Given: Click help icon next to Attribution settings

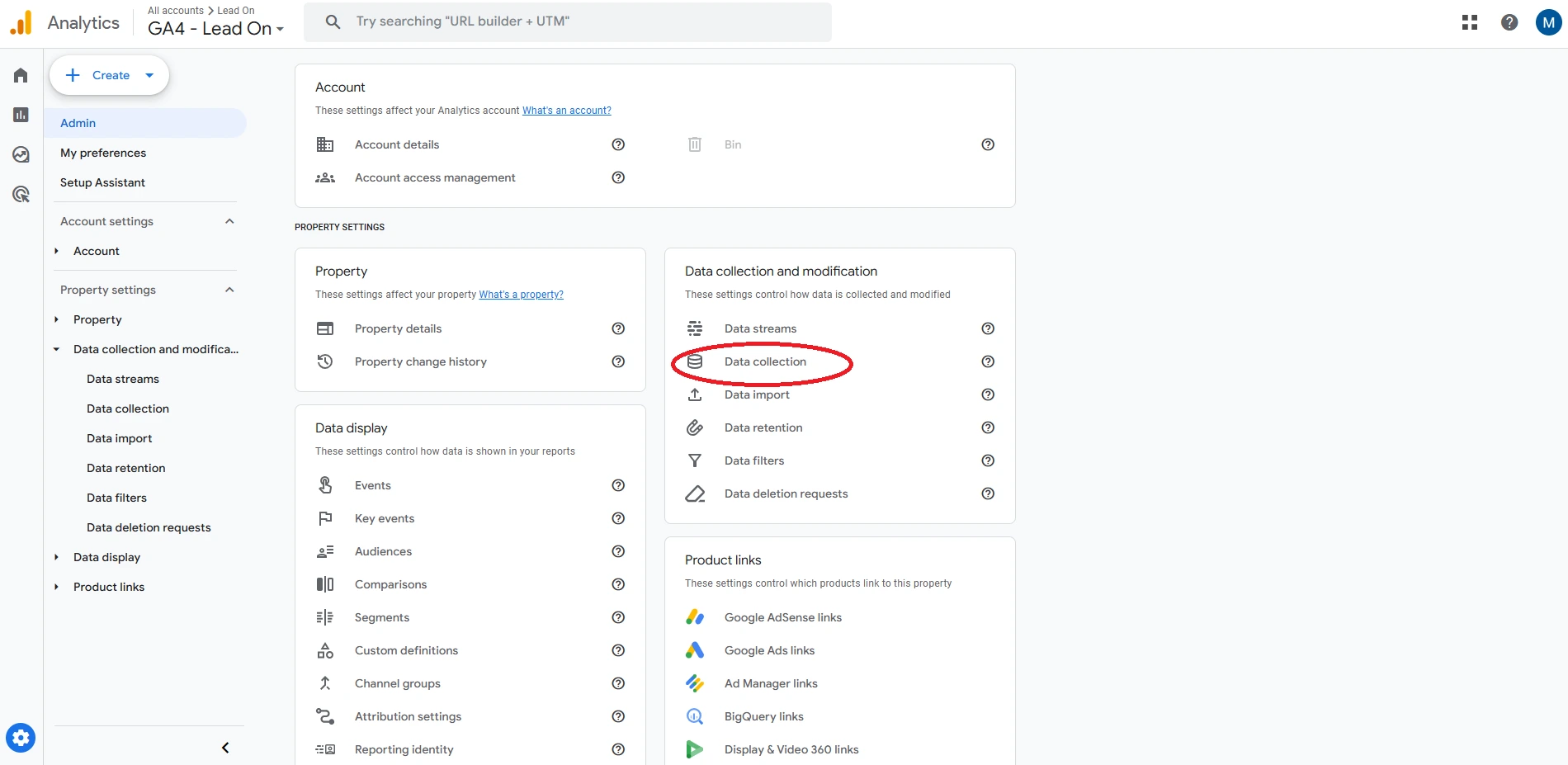Looking at the screenshot, I should point(618,716).
